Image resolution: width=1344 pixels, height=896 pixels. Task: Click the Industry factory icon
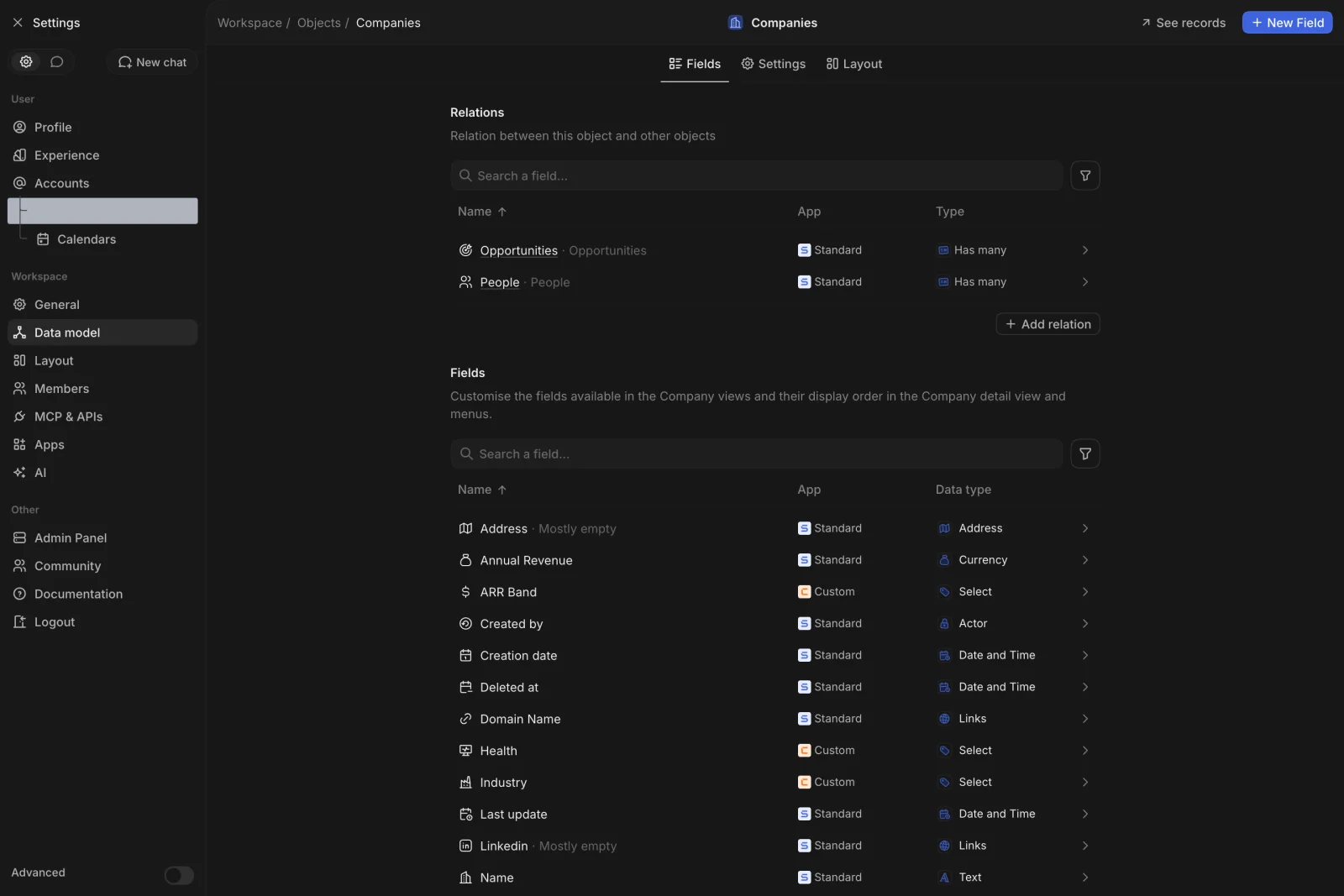point(465,783)
